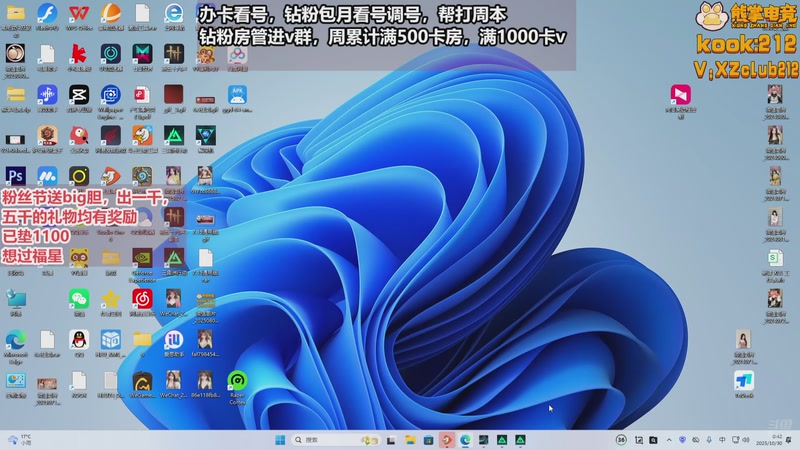The width and height of the screenshot is (800, 450).
Task: Open the Internet Explorer desktop shortcut
Action: tap(174, 14)
